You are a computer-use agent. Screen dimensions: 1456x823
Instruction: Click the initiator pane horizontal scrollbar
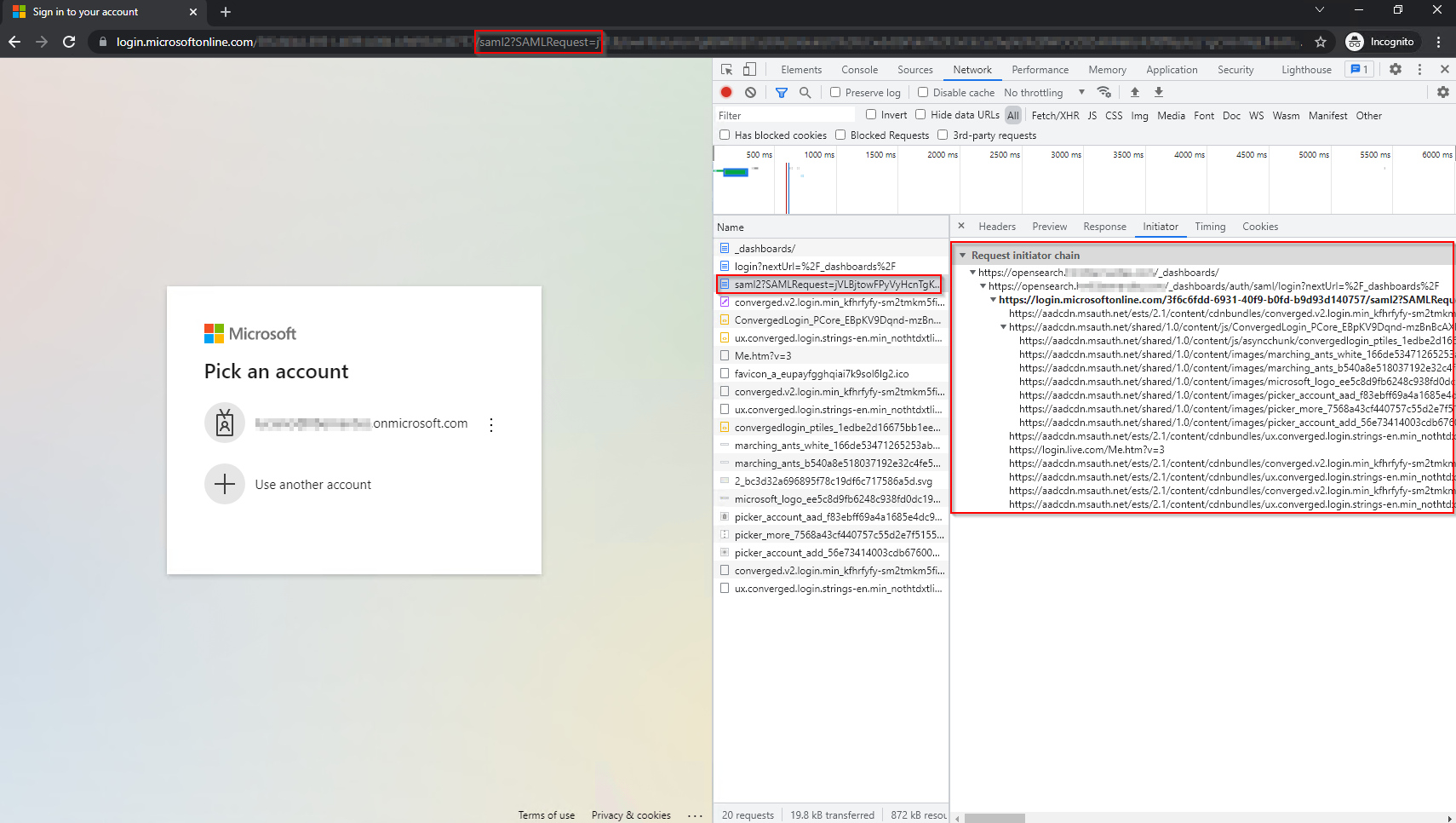[995, 818]
